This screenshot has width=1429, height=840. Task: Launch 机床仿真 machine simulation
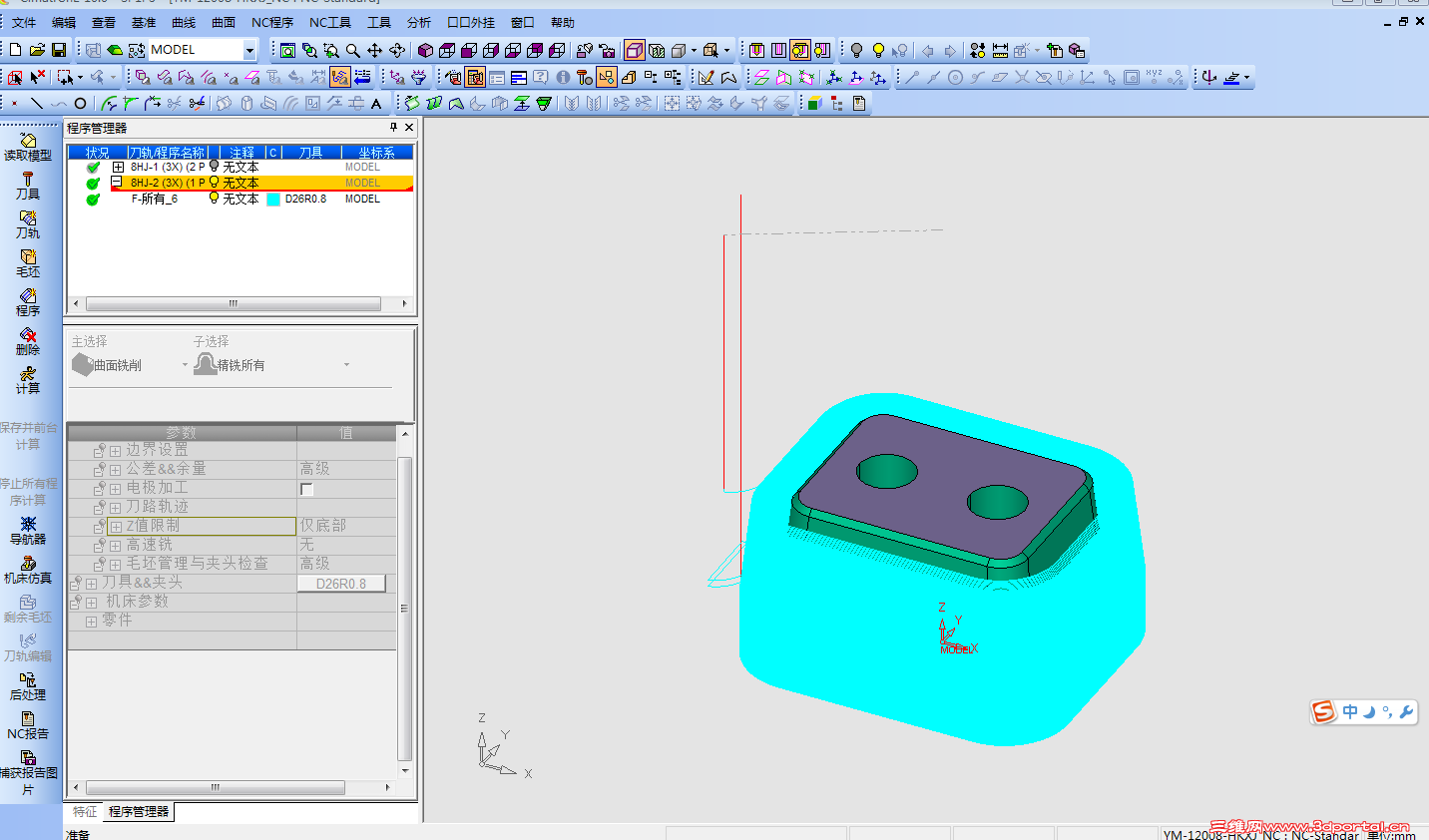click(28, 570)
